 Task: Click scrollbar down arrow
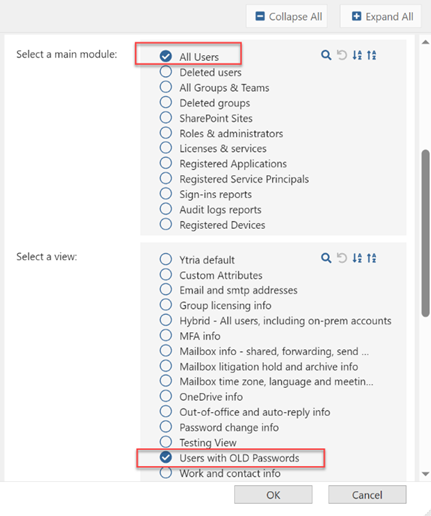tap(425, 474)
